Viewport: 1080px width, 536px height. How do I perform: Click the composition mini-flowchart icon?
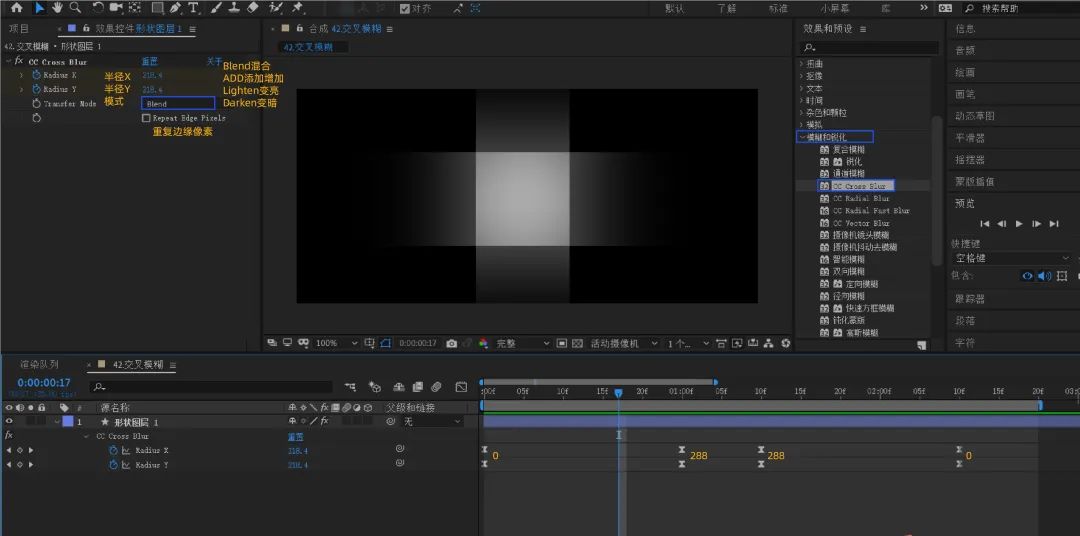tap(351, 386)
